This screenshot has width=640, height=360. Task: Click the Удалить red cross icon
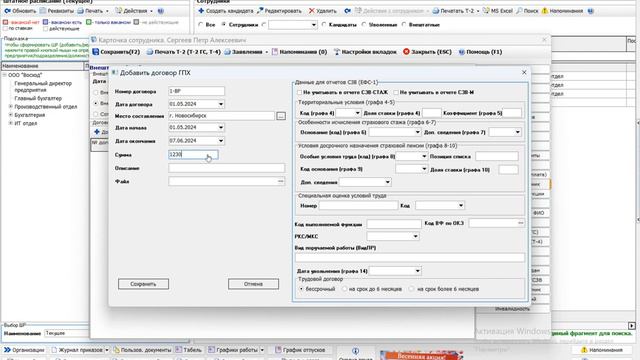tap(311, 11)
